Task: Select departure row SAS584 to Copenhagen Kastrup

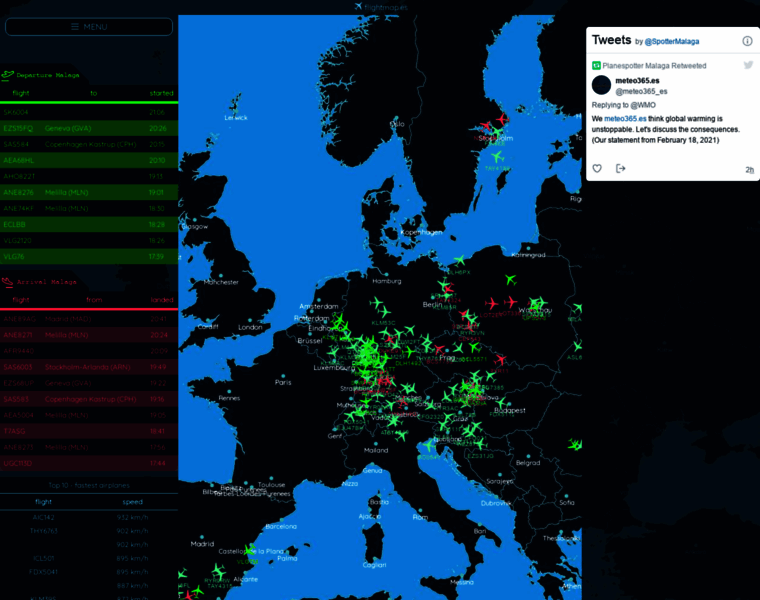Action: tap(89, 144)
